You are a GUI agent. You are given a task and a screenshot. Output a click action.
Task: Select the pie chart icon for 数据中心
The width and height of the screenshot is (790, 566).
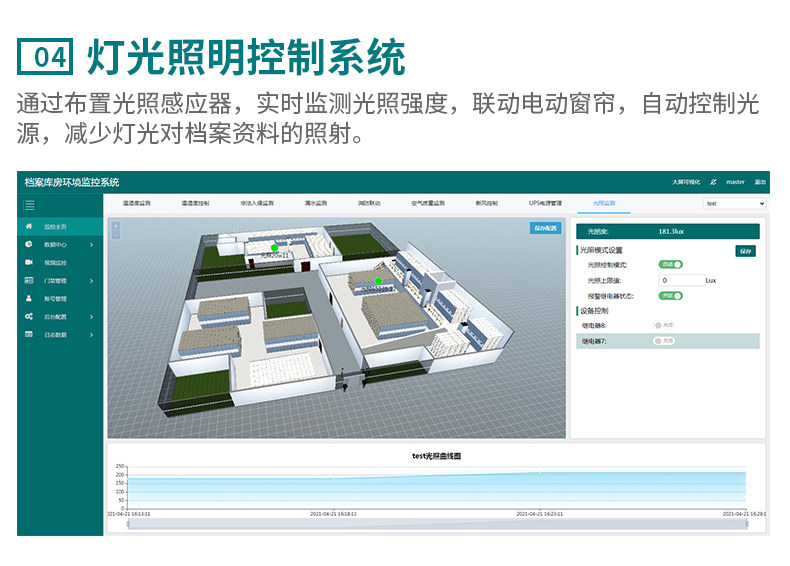coord(29,244)
